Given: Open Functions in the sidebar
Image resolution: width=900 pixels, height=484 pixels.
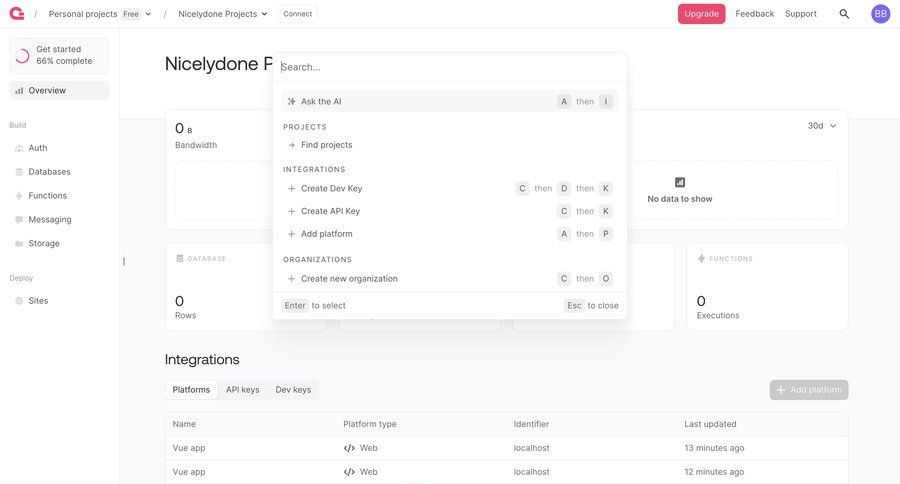Looking at the screenshot, I should click(x=59, y=196).
